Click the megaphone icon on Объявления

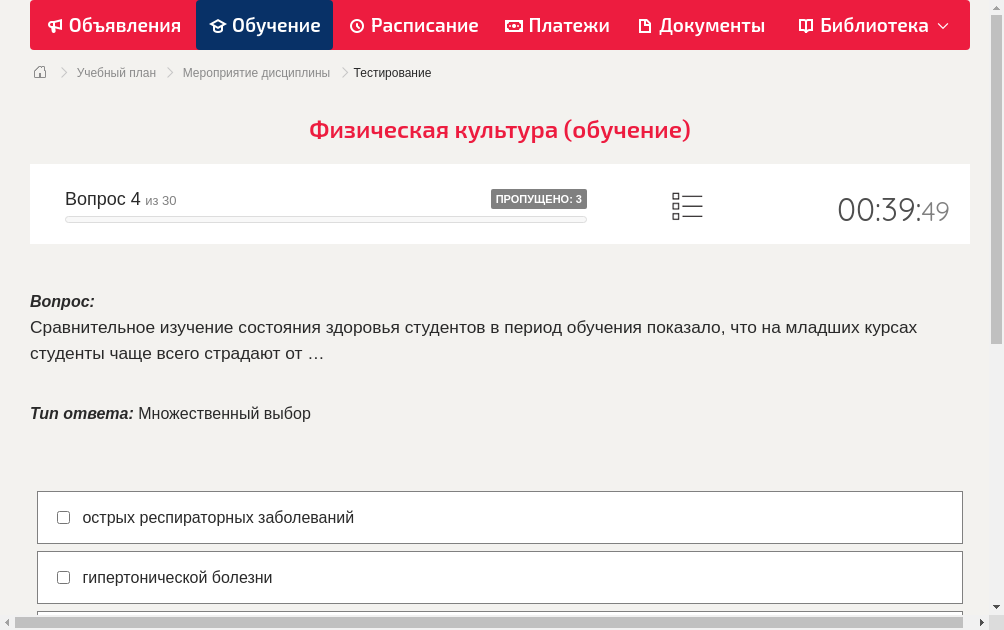click(x=55, y=25)
